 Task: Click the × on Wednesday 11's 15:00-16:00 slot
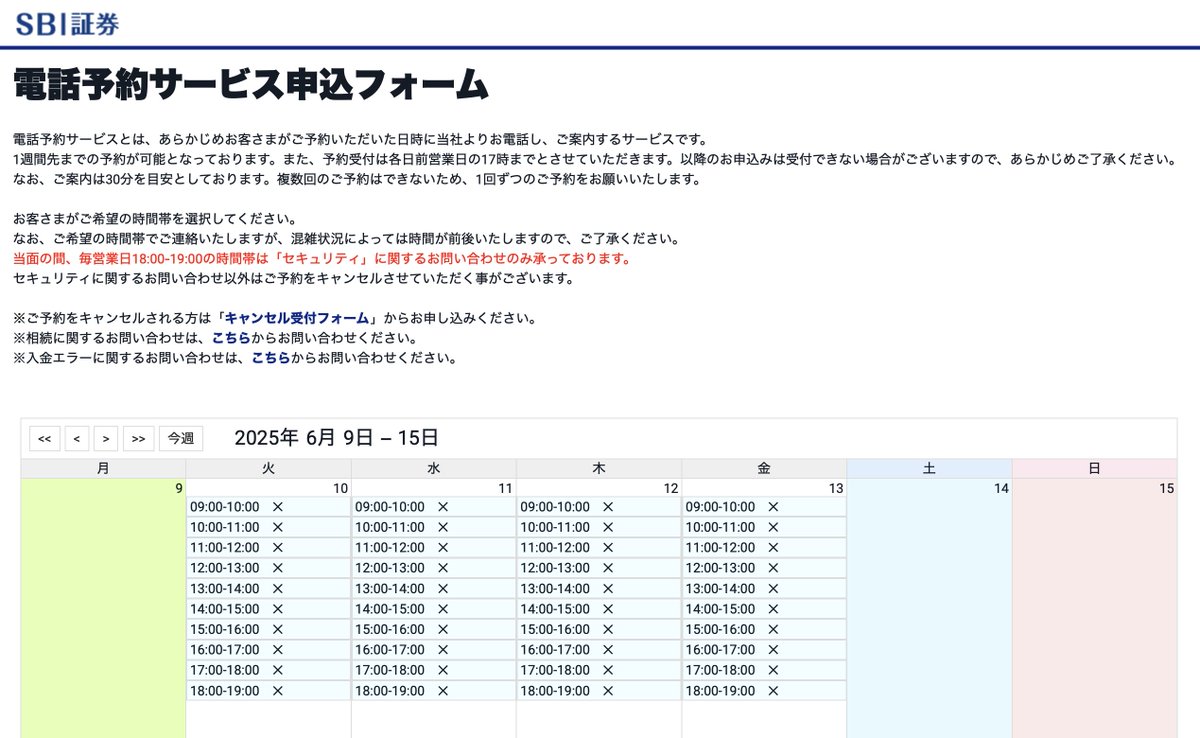point(443,630)
